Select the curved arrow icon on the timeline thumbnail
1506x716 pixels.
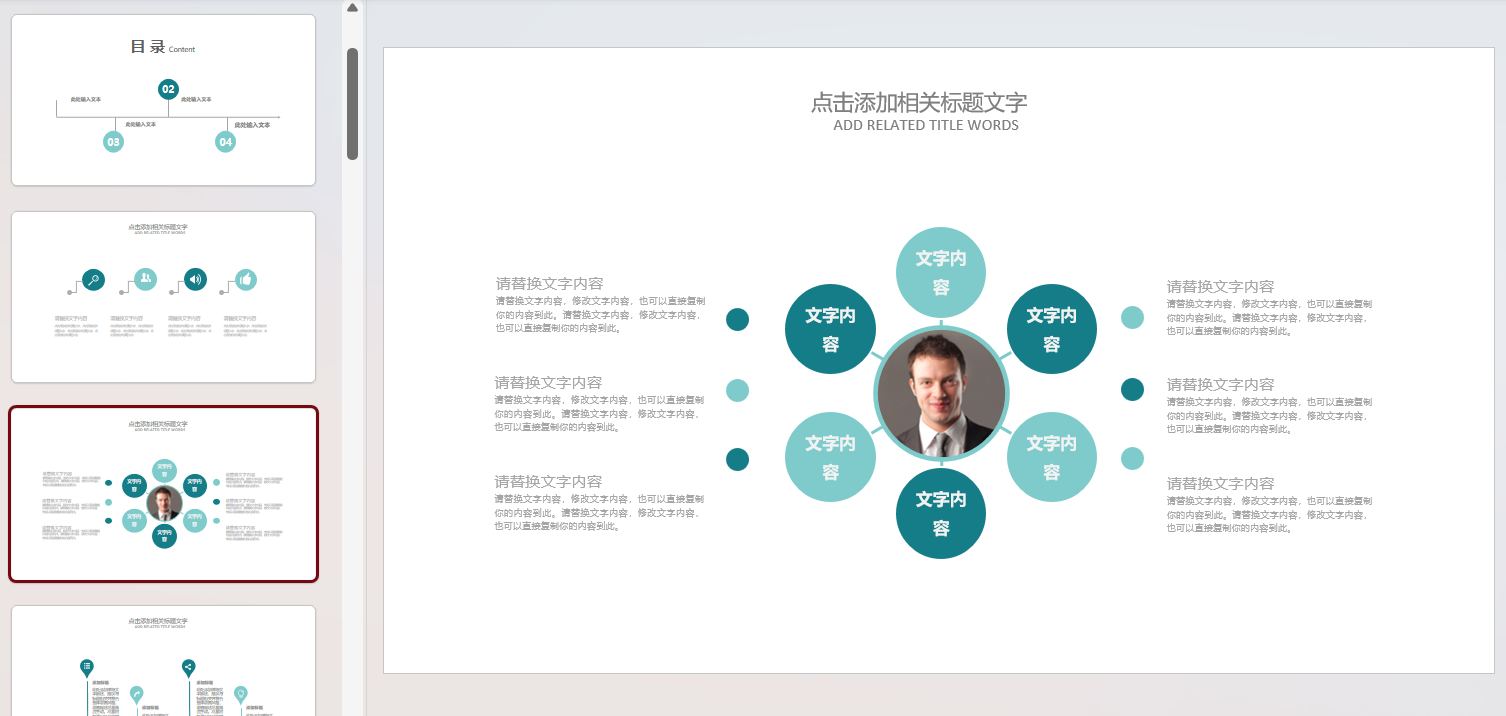click(136, 693)
